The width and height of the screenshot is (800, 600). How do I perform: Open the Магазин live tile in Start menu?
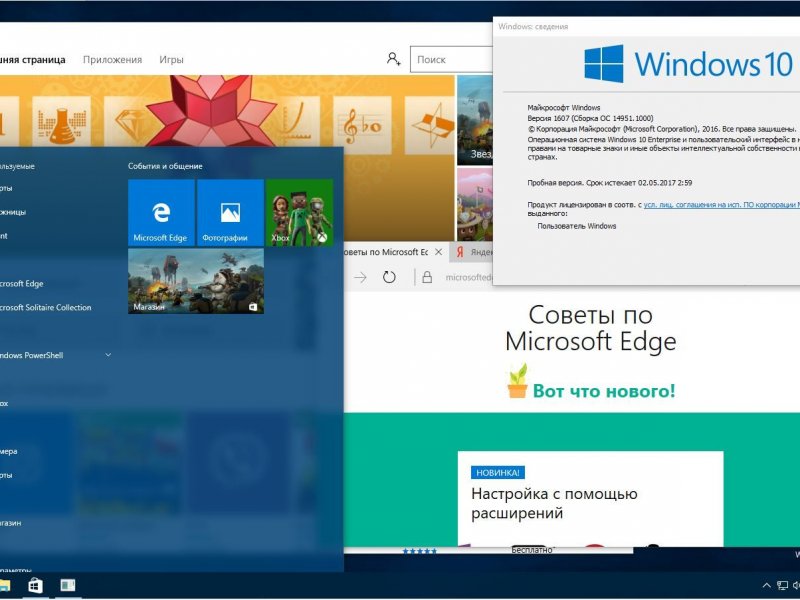click(196, 281)
